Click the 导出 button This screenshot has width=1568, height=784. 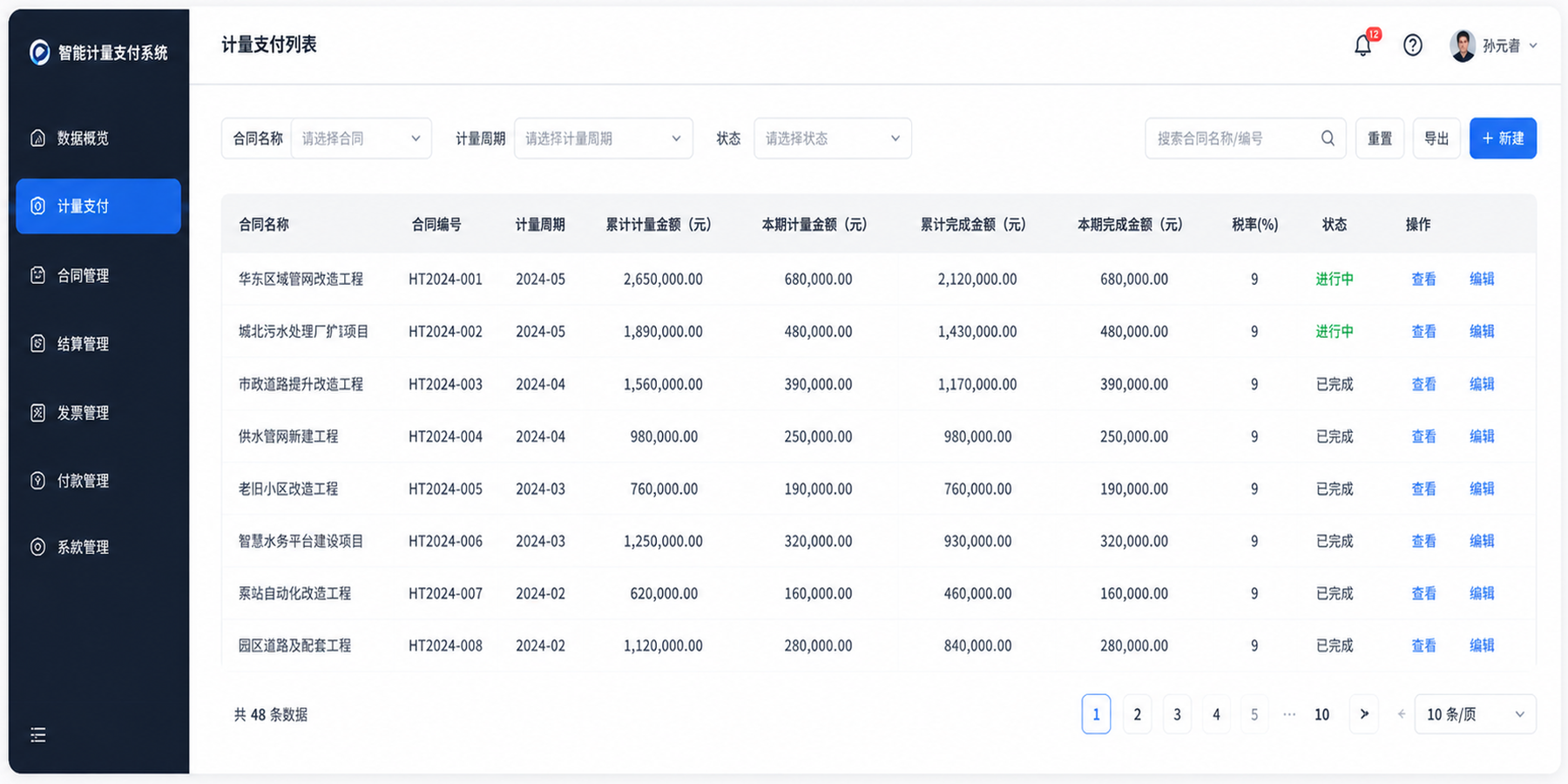pos(1436,139)
